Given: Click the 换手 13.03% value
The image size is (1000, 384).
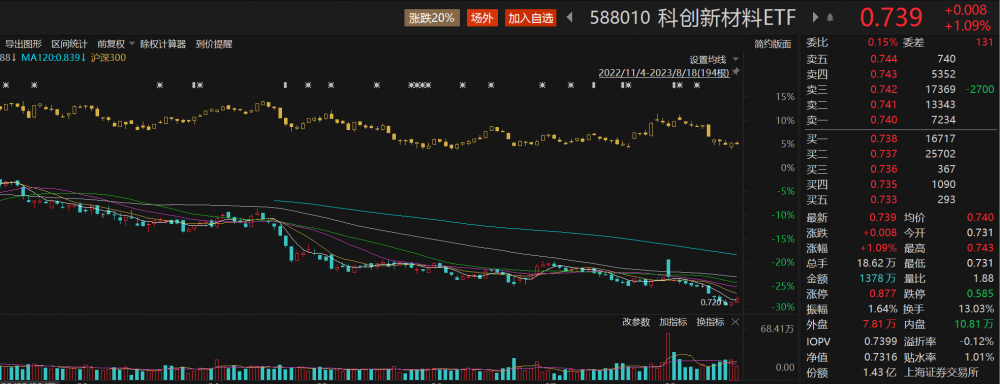Looking at the screenshot, I should point(976,309).
